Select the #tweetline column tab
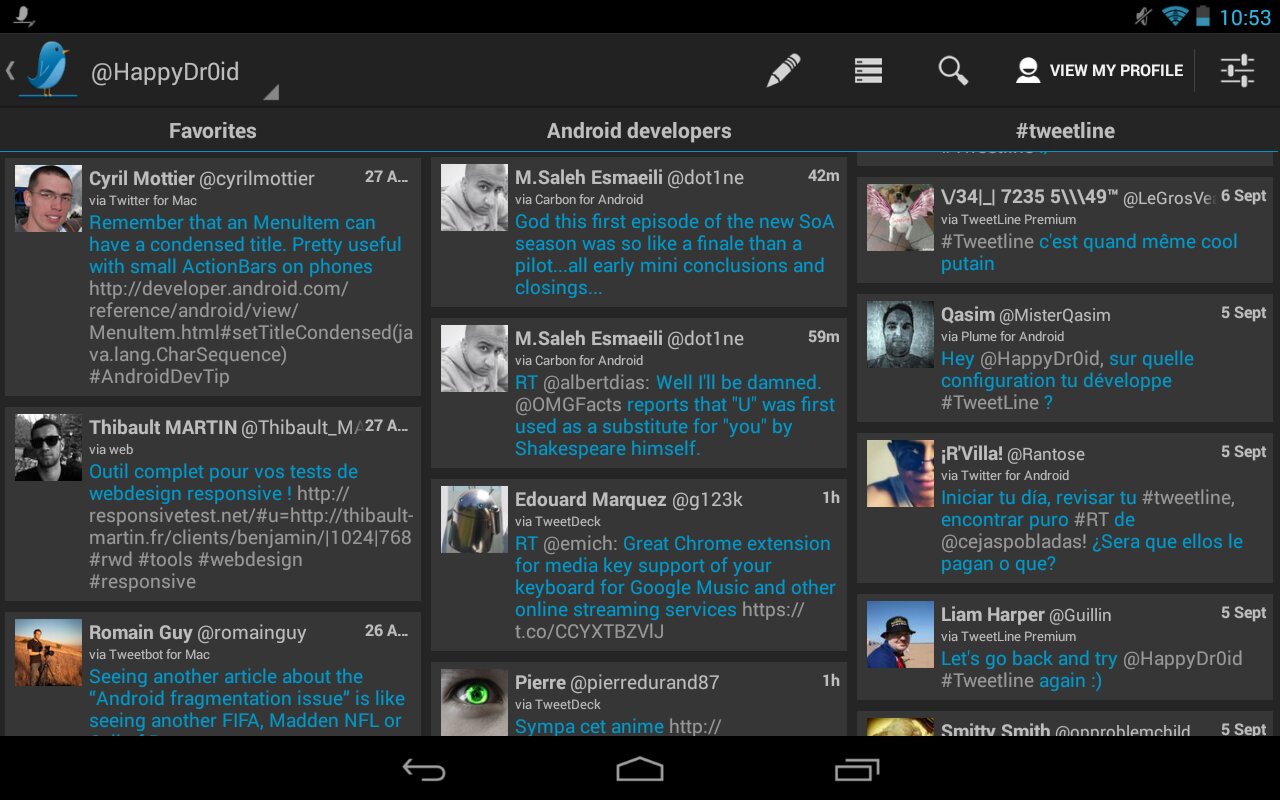The image size is (1280, 800). coord(1065,131)
